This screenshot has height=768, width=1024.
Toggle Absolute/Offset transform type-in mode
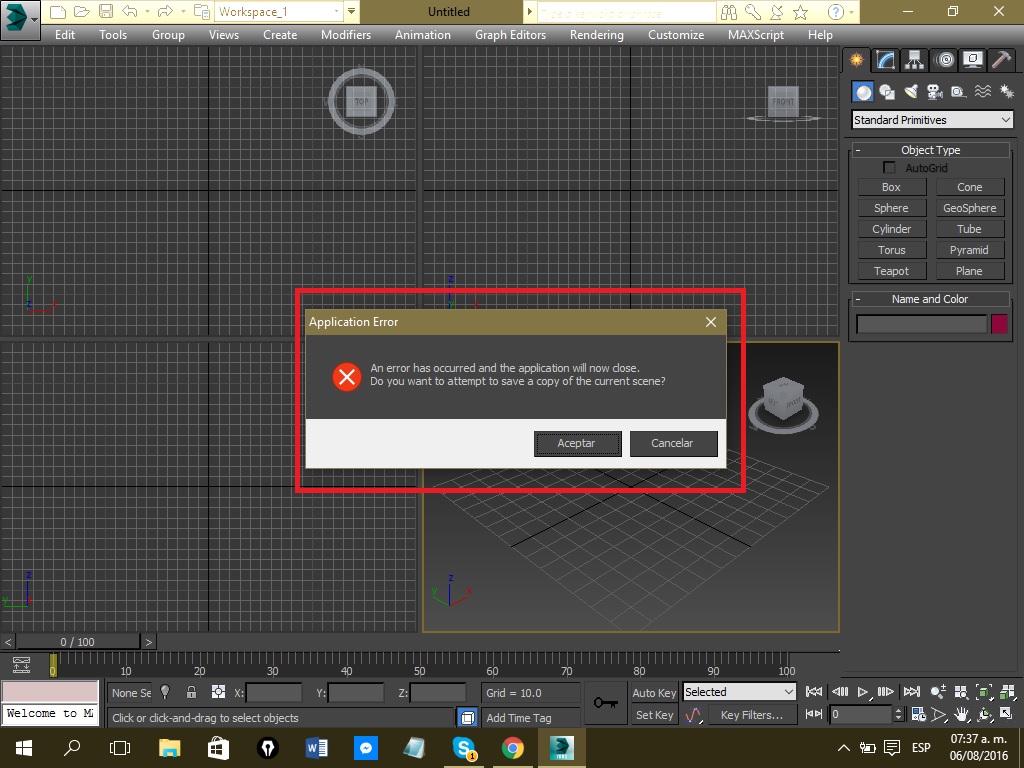pyautogui.click(x=218, y=692)
